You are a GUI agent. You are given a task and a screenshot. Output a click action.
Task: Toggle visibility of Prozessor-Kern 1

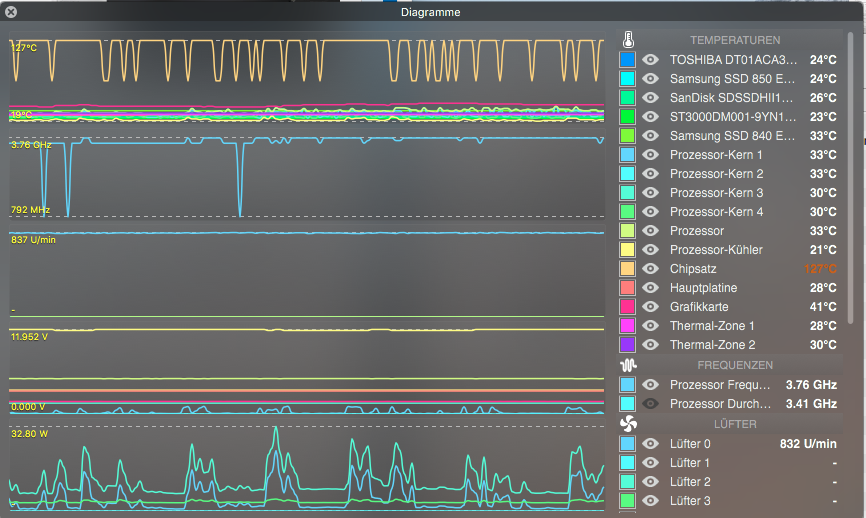651,155
